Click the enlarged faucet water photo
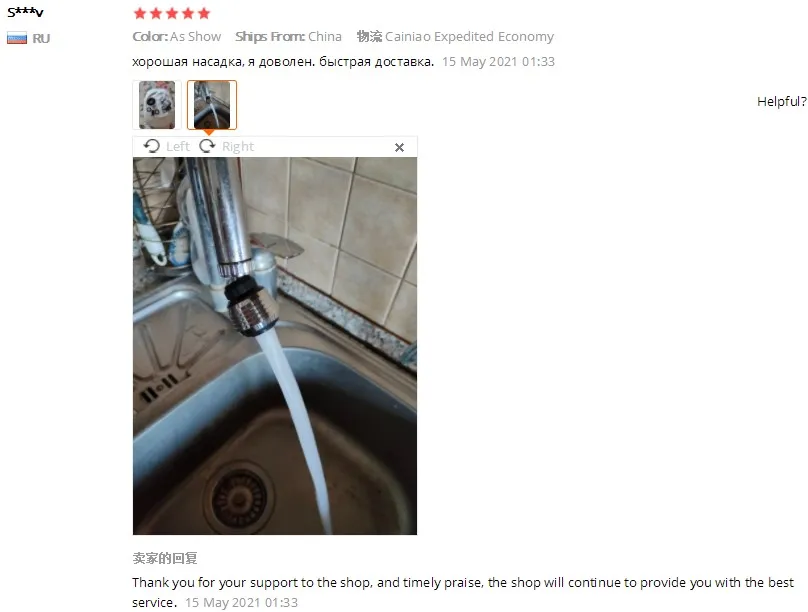 [x=275, y=346]
